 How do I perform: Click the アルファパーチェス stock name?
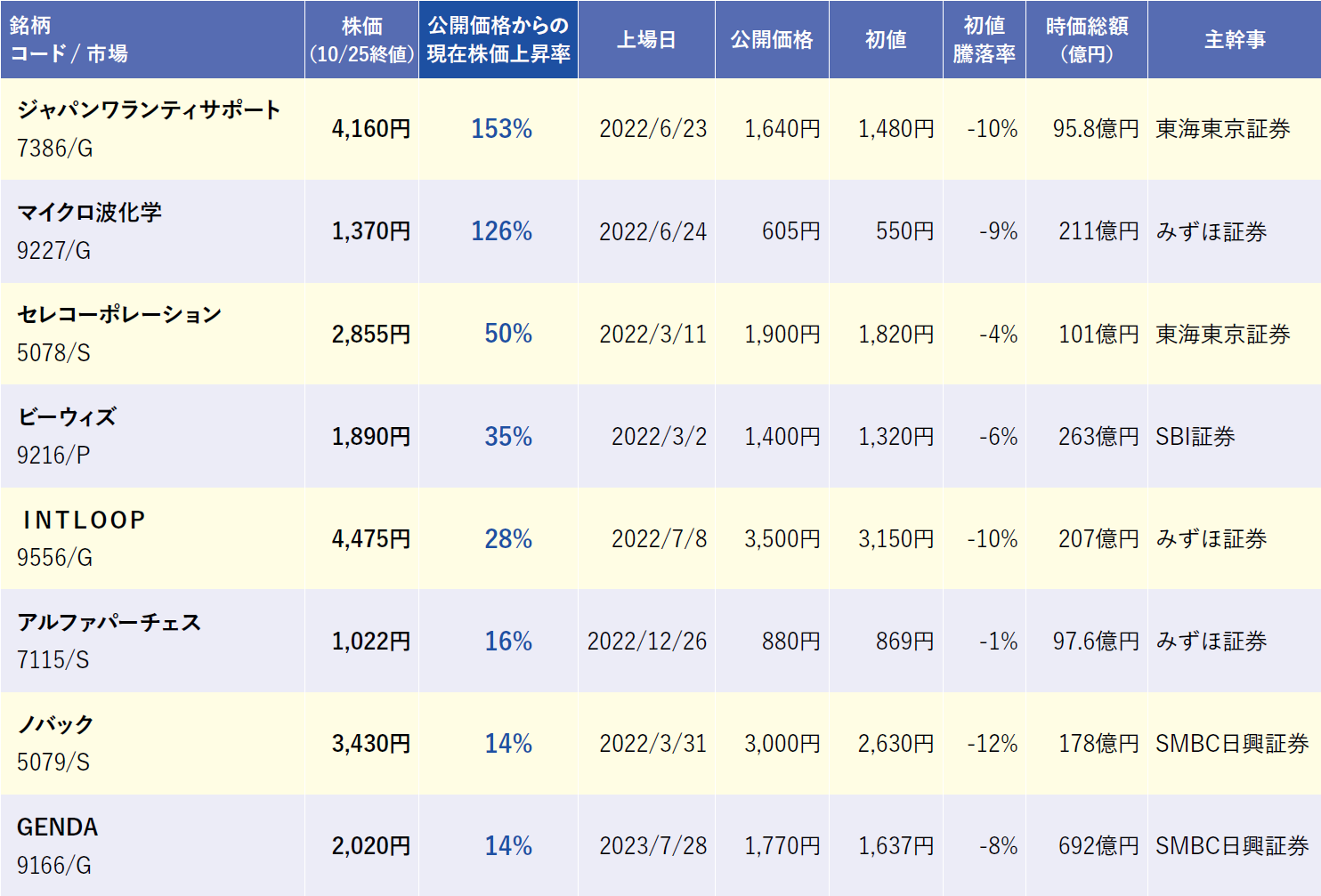coord(109,622)
